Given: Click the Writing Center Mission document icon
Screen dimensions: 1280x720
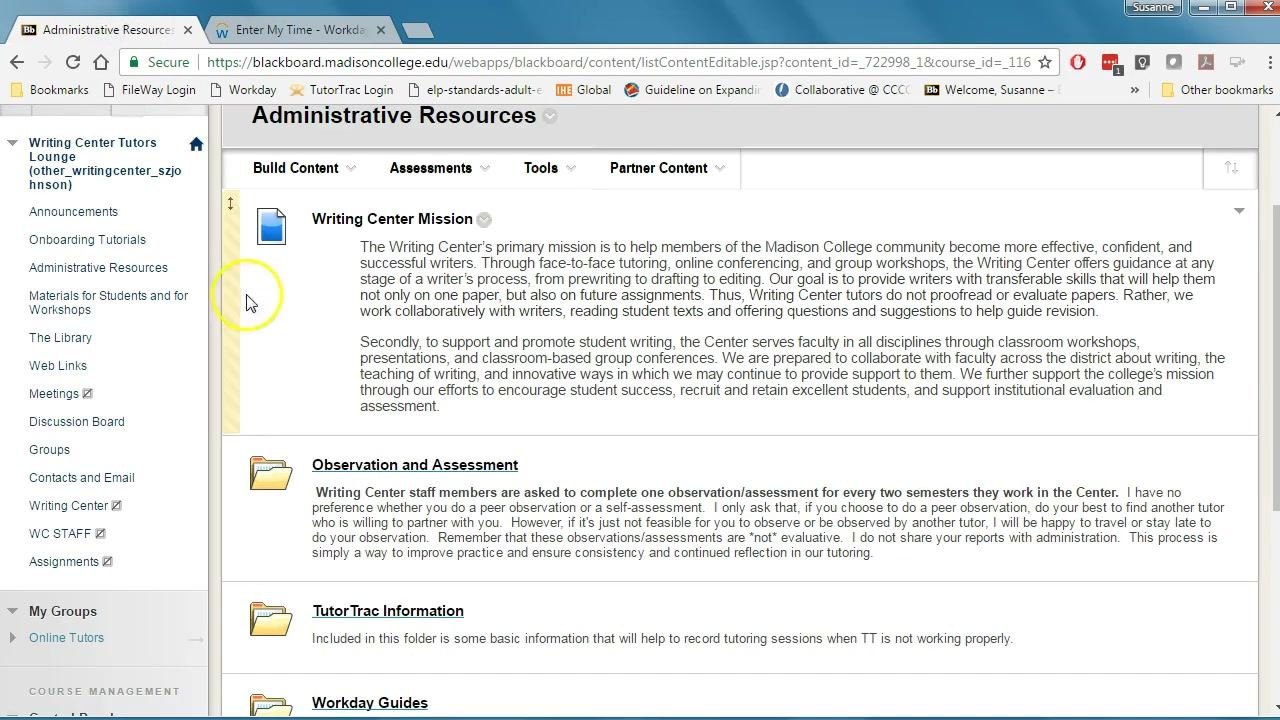Looking at the screenshot, I should 271,226.
